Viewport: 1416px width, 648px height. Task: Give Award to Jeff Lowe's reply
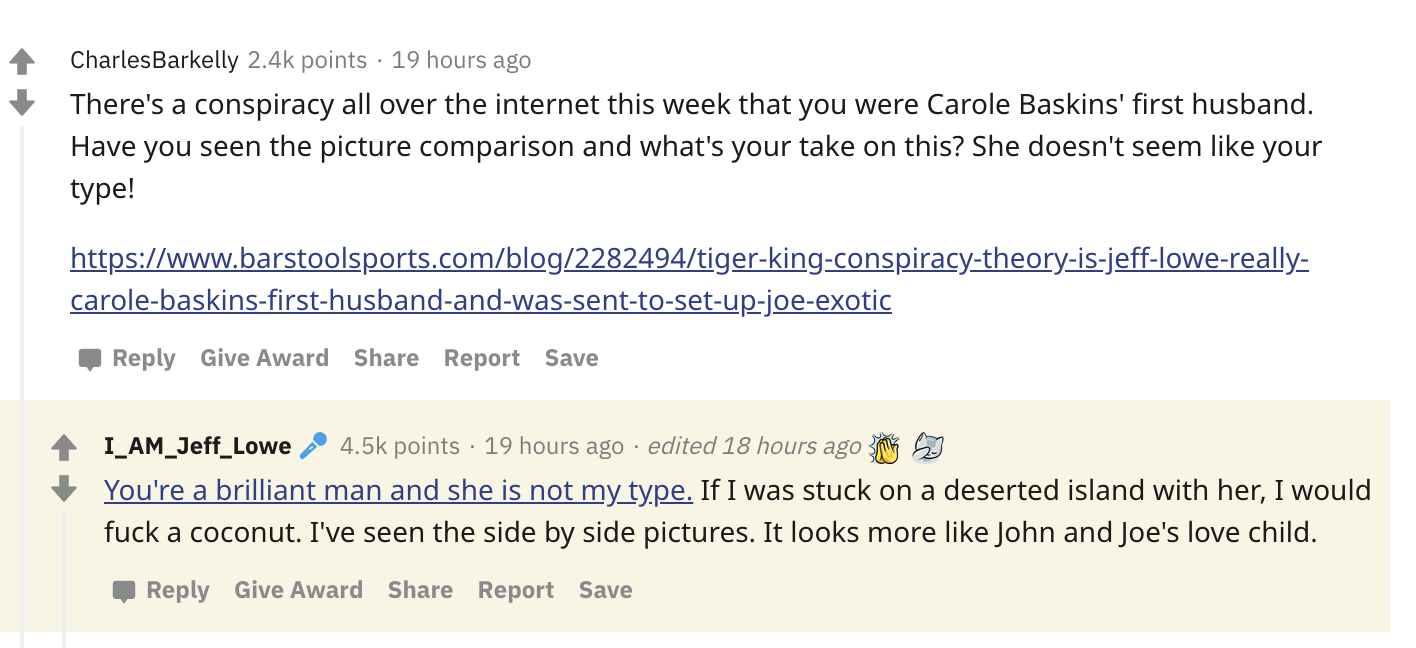(298, 590)
